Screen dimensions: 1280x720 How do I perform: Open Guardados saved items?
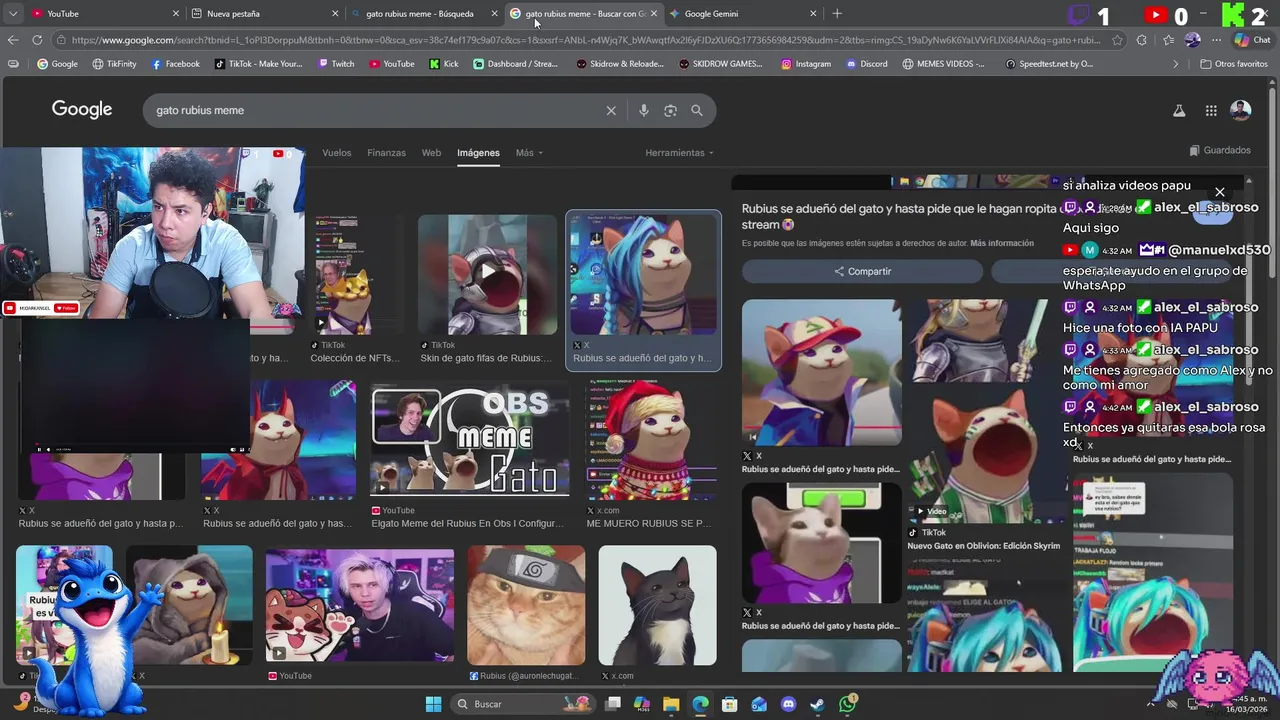pos(1220,150)
